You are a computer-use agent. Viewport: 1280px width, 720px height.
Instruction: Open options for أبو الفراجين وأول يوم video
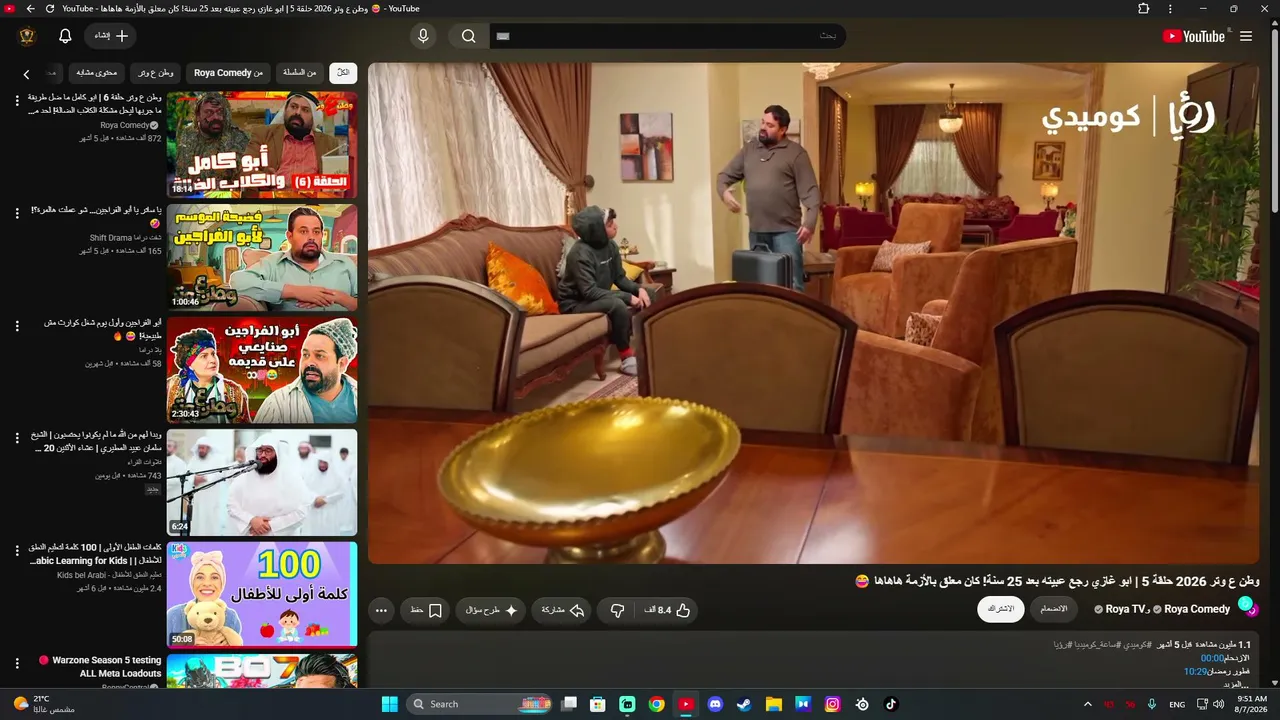coord(17,326)
